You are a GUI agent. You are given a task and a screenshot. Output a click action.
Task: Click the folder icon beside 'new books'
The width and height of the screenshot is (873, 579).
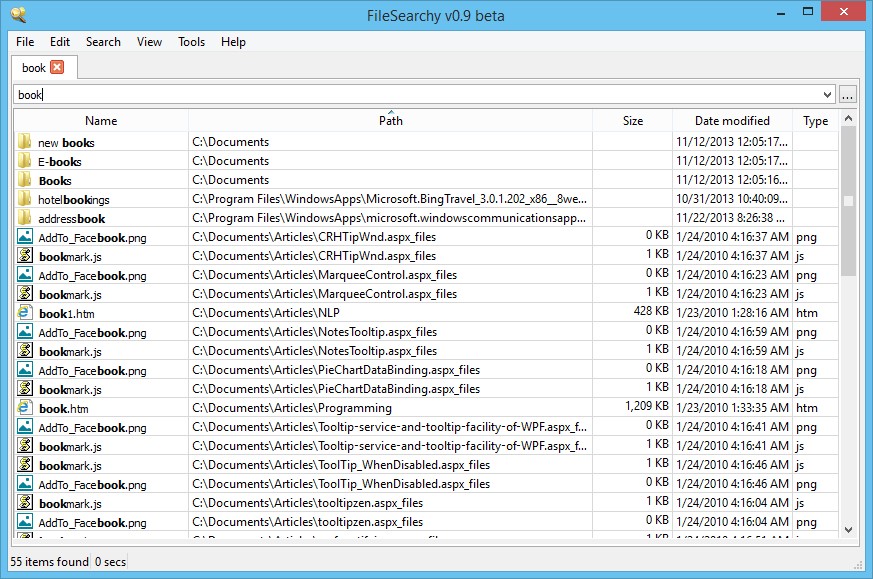click(x=24, y=142)
